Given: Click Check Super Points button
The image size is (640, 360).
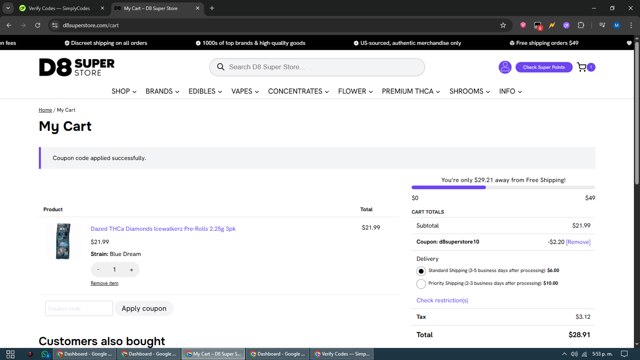Looking at the screenshot, I should [x=544, y=67].
